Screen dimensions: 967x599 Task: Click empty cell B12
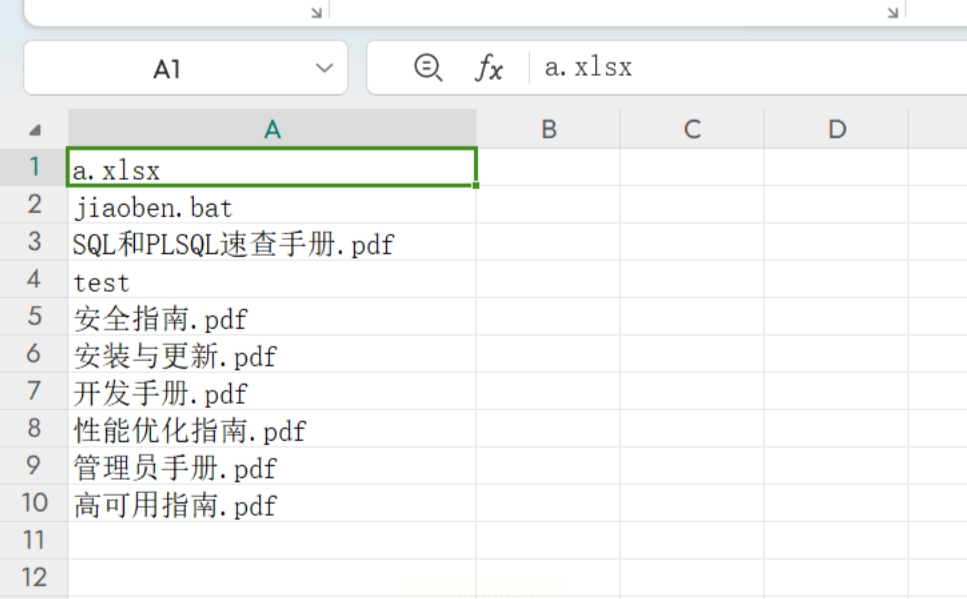pyautogui.click(x=548, y=577)
